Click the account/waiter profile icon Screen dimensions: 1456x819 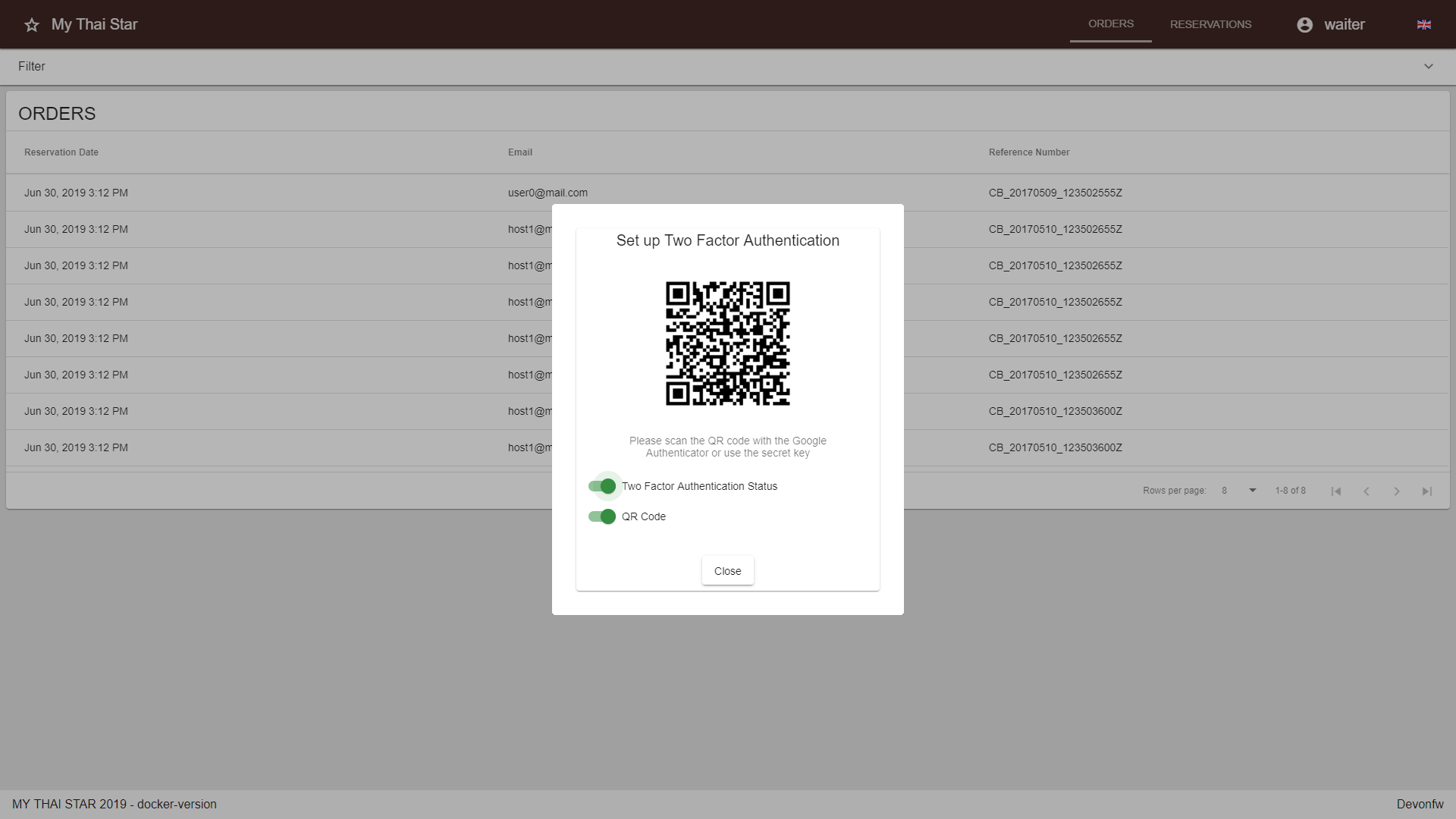pos(1304,24)
